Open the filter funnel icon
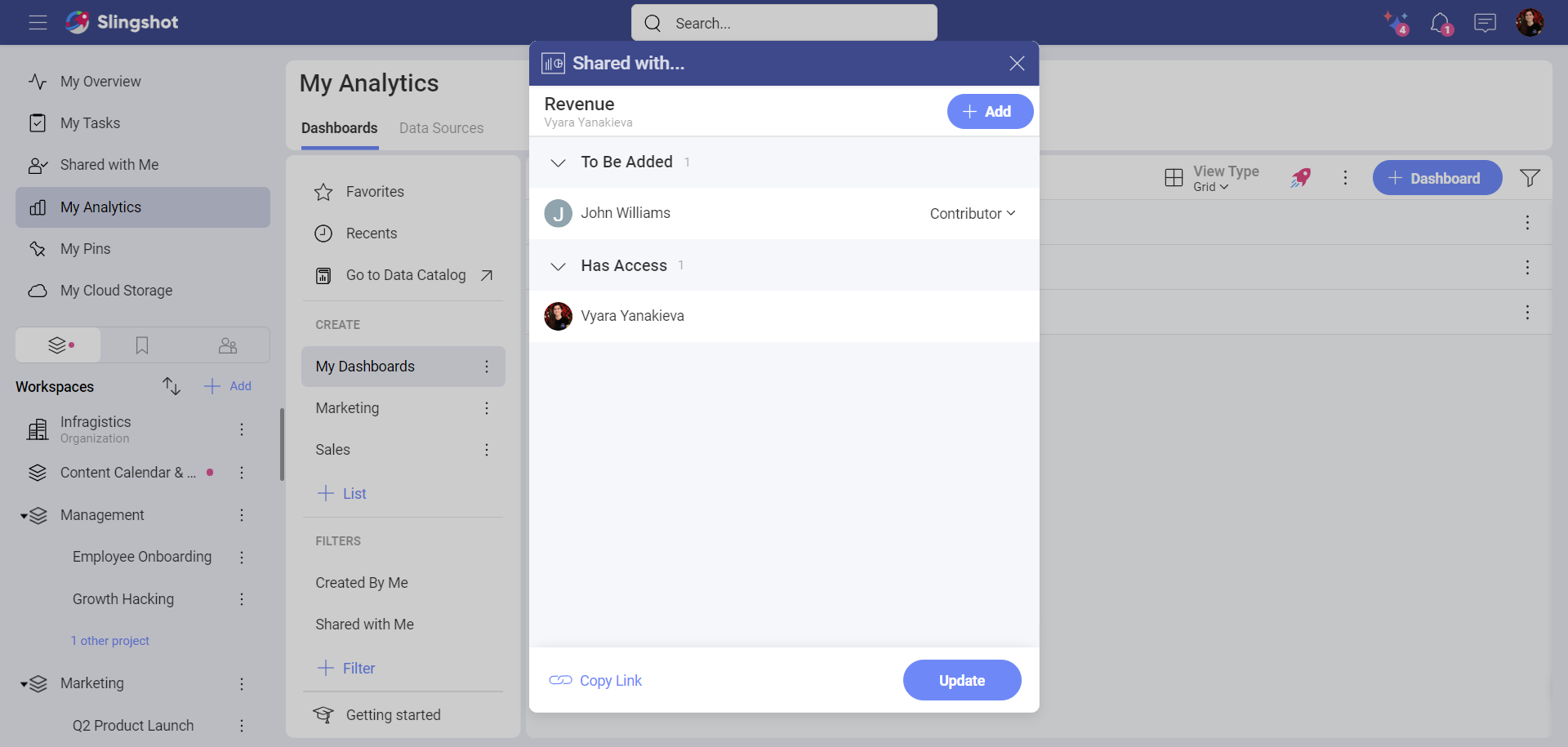The image size is (1568, 747). click(x=1530, y=178)
